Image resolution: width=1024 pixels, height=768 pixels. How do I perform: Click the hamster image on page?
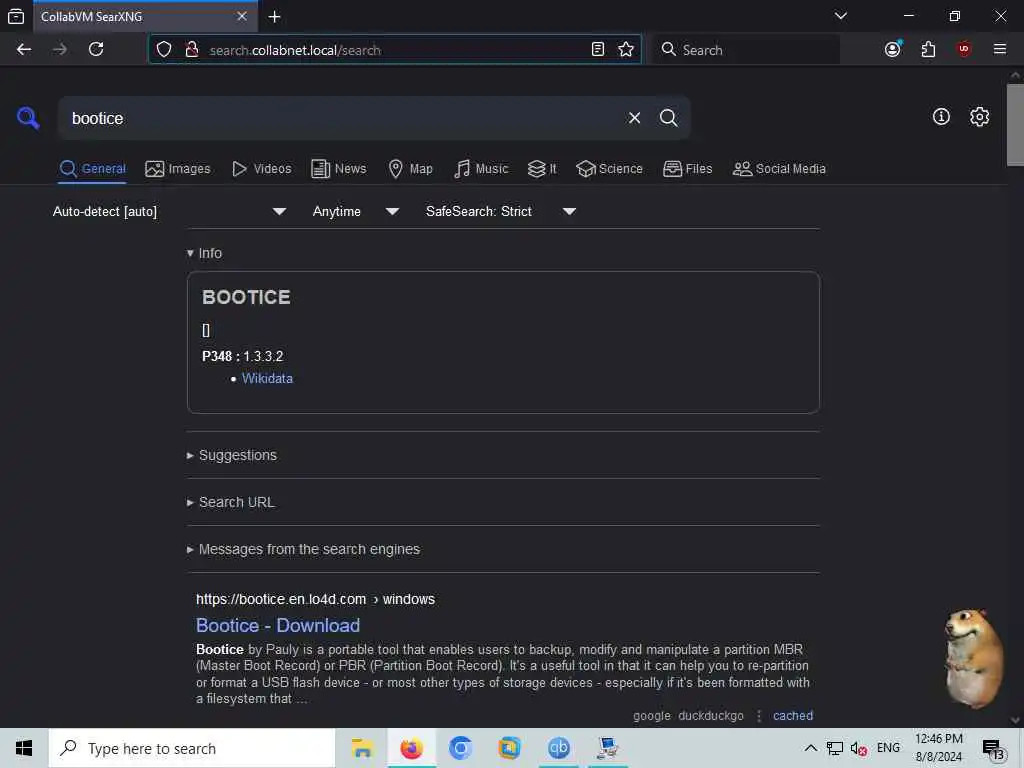coord(973,658)
